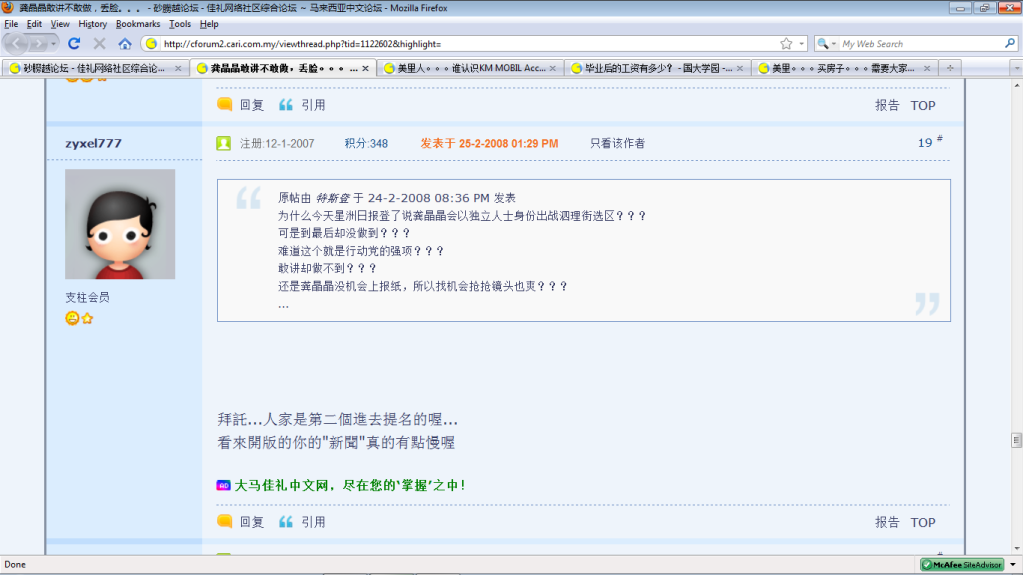Close the 龚晶晶敢讲不敢做 tab
The height and width of the screenshot is (575, 1023).
(366, 69)
